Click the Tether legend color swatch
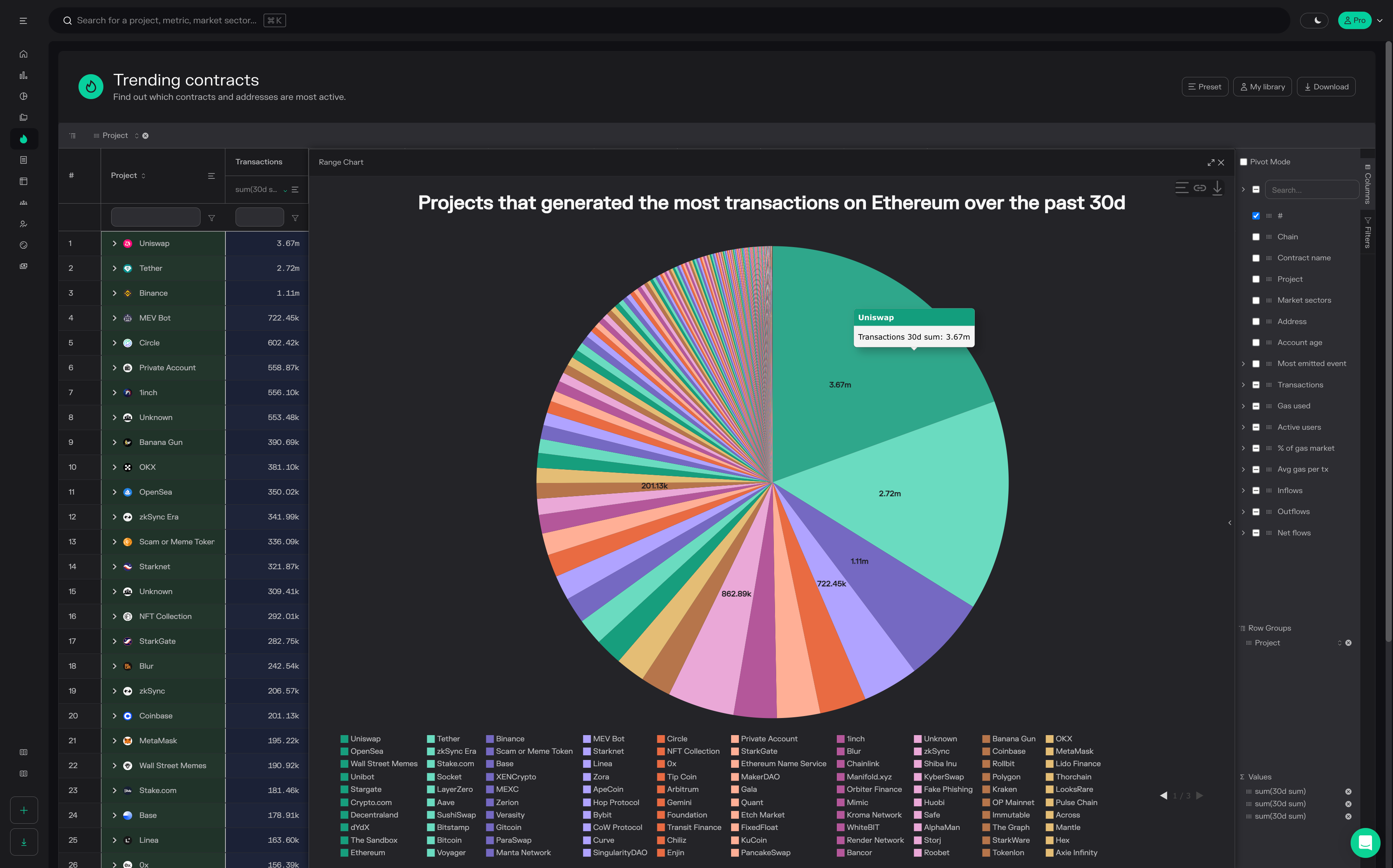 click(x=431, y=739)
